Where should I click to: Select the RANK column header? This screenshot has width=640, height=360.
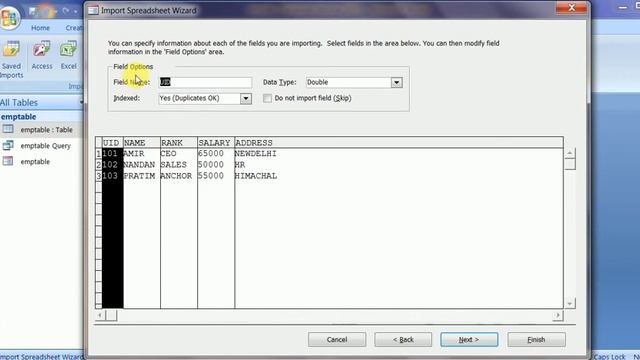coord(179,143)
